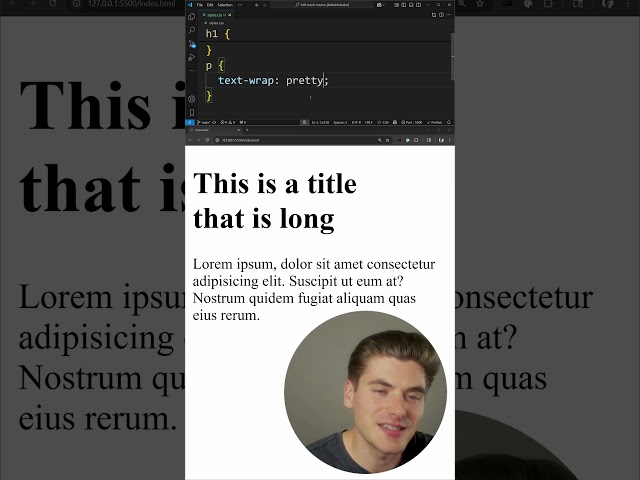Go forward using the editor navigation arrow
The image size is (640, 480).
(x=264, y=5)
